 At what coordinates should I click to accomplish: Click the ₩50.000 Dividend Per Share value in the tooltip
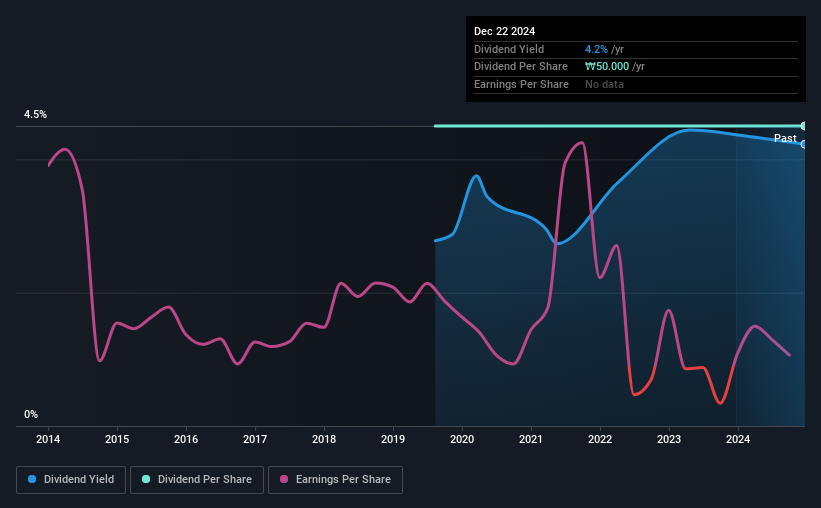click(x=607, y=67)
